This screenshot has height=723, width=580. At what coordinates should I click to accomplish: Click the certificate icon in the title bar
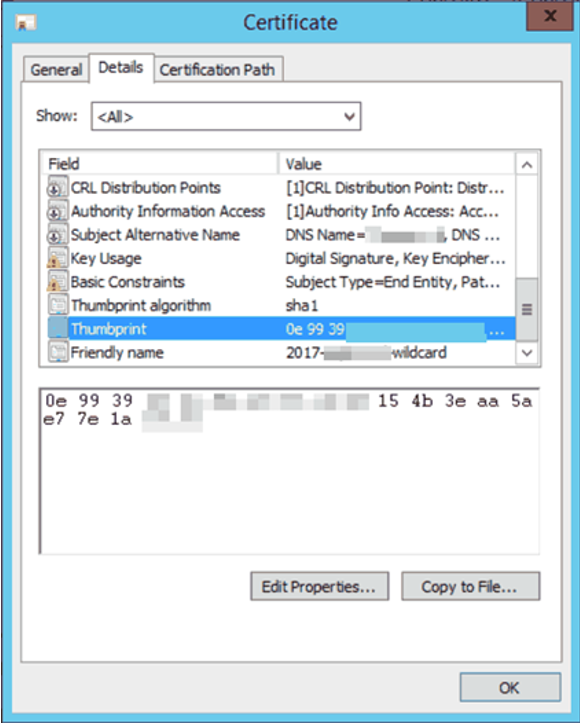click(x=26, y=23)
